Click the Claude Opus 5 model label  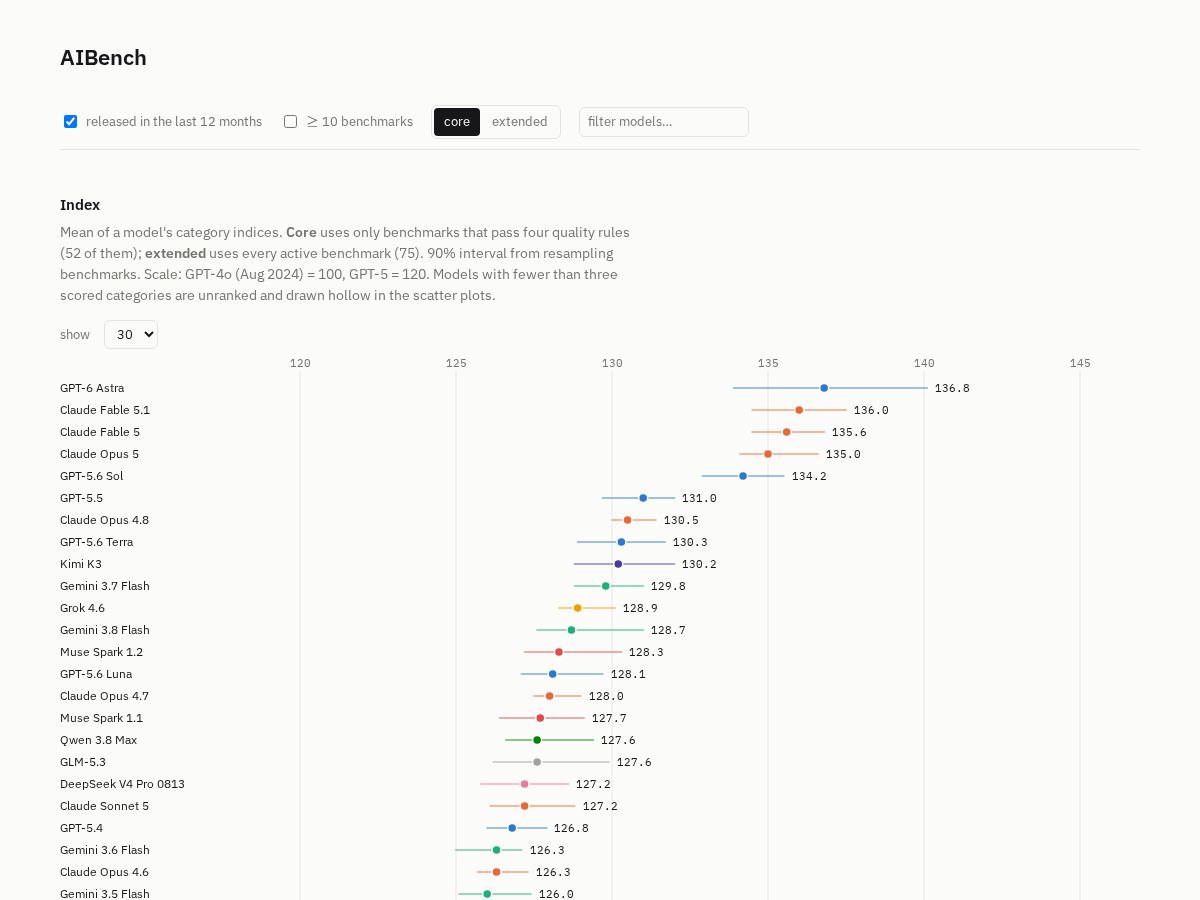pos(100,454)
